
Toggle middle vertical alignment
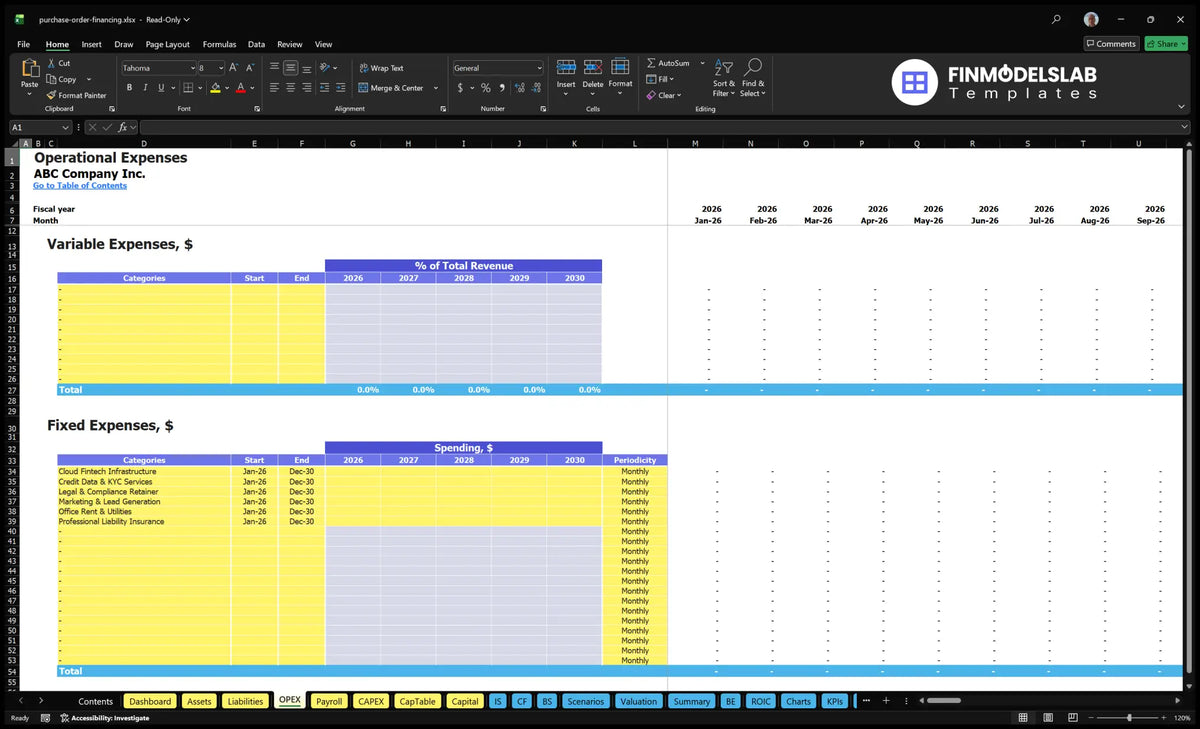point(290,68)
